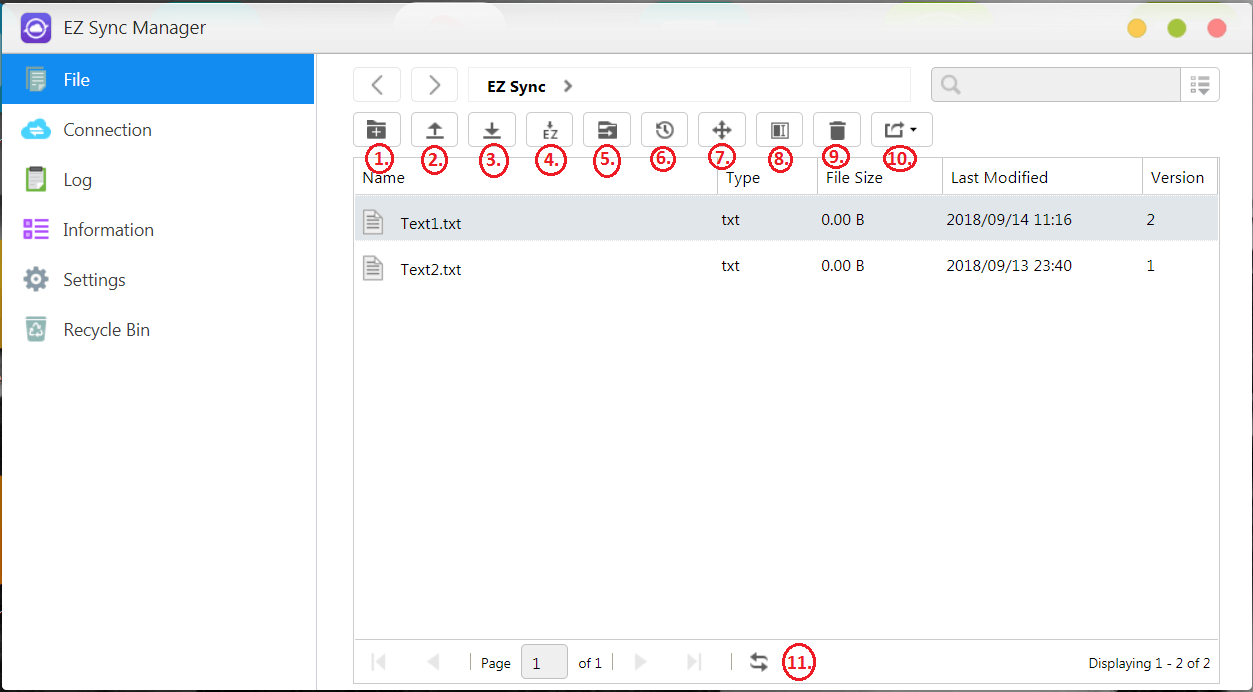
Task: Click the EZ Sync breadcrumb label
Action: (516, 86)
